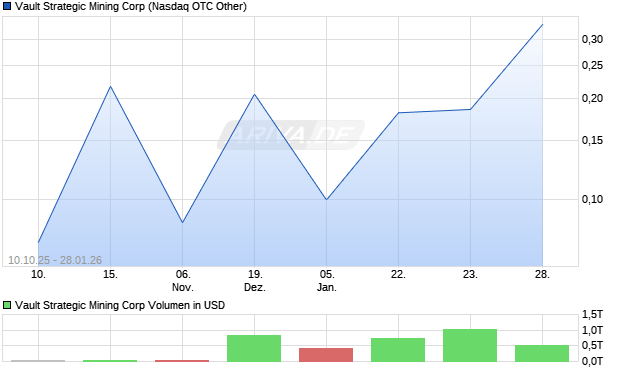This screenshot has height=371, width=620.
Task: Click the date range '10.10.25 - 28.01.26'
Action: point(55,260)
